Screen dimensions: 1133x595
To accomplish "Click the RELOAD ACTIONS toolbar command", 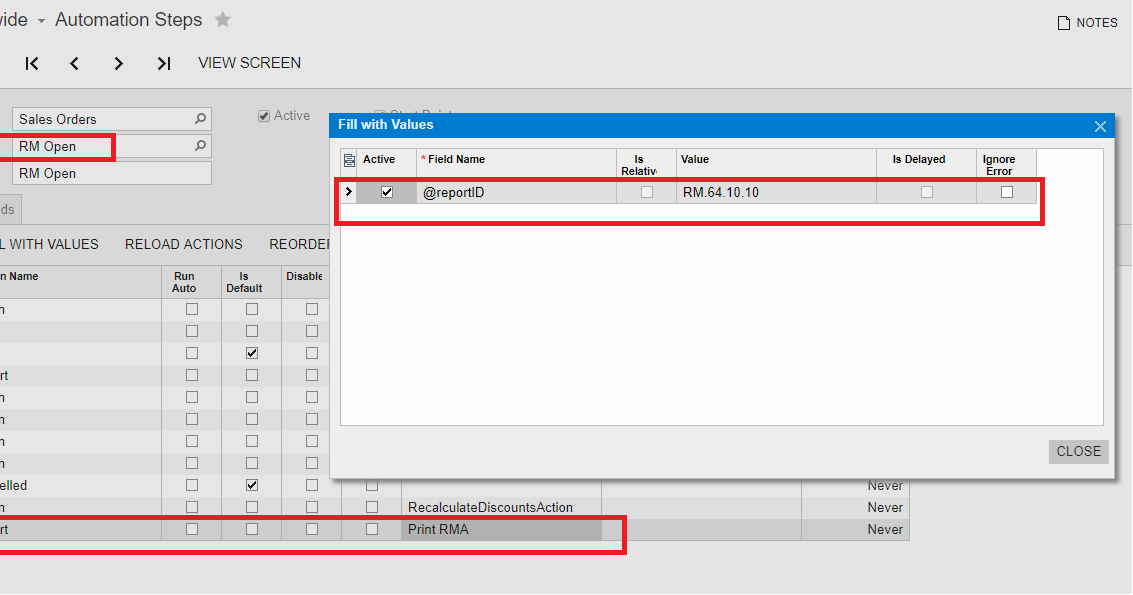I will pyautogui.click(x=183, y=244).
